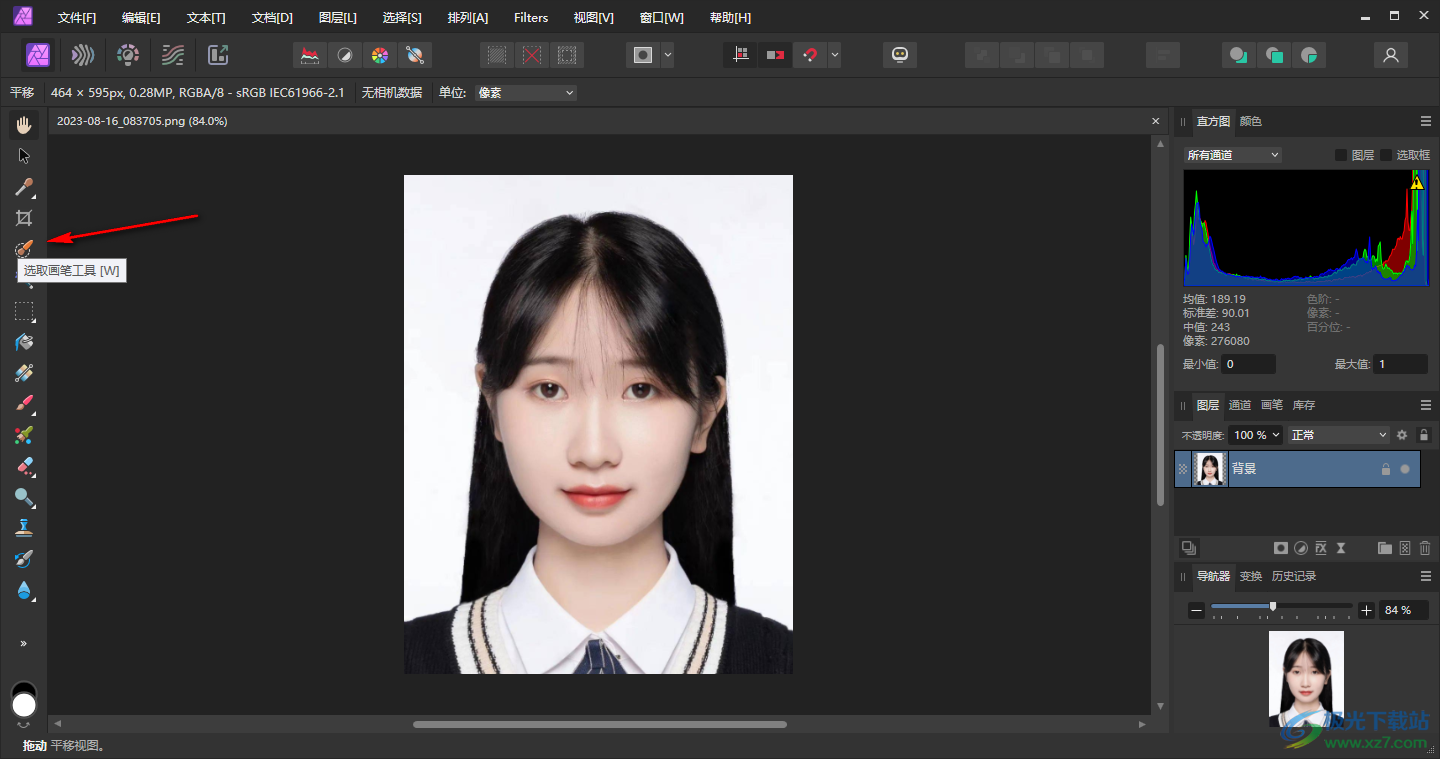Expand the 单位 像素 units dropdown
The width and height of the screenshot is (1440, 759).
(526, 93)
